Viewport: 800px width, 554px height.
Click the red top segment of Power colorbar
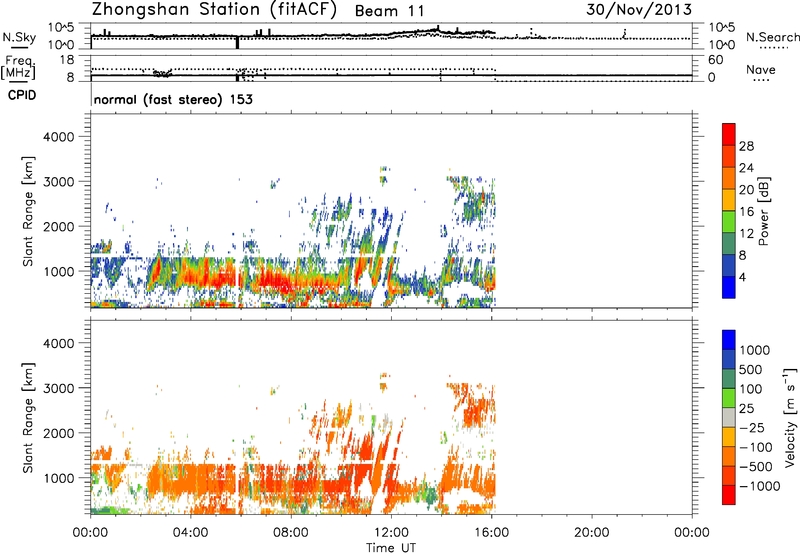(x=729, y=134)
